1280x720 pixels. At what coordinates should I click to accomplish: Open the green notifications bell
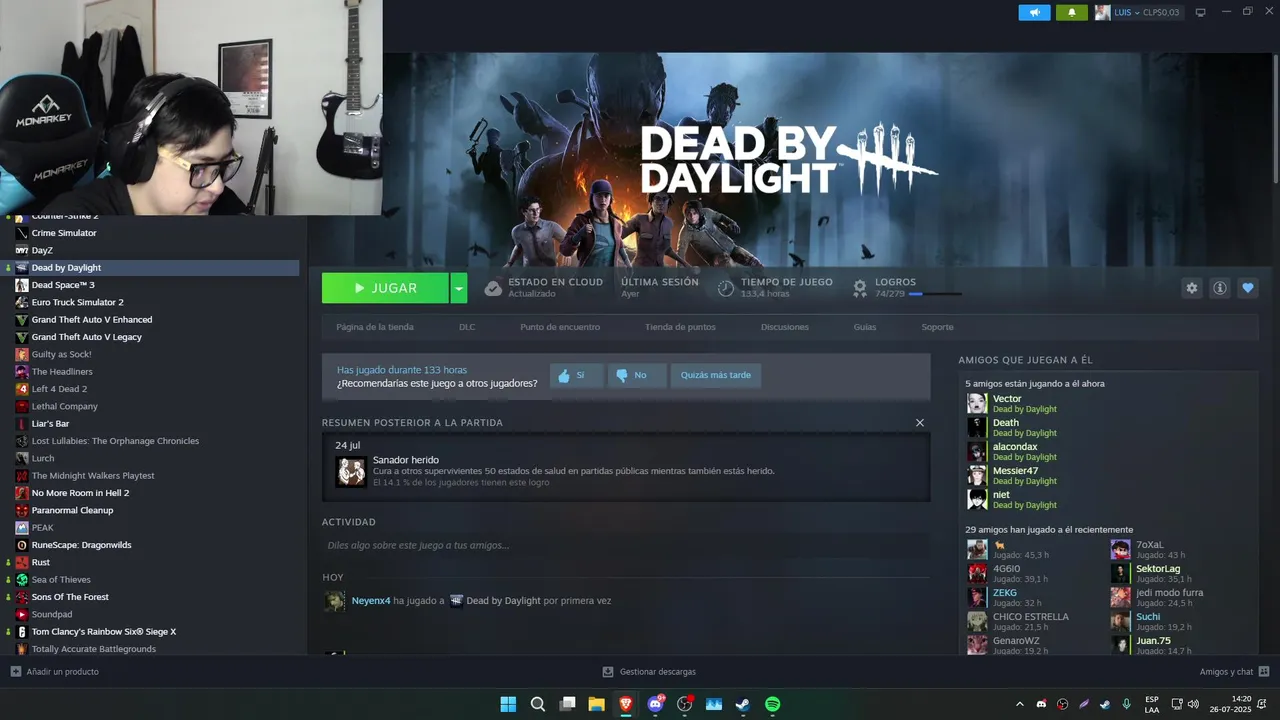[1071, 12]
